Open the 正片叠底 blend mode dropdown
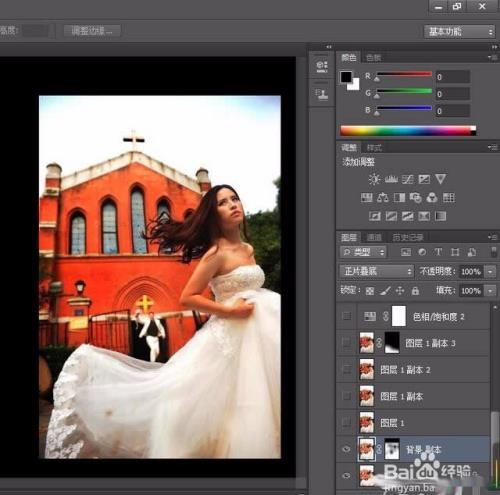500x495 pixels. [377, 272]
